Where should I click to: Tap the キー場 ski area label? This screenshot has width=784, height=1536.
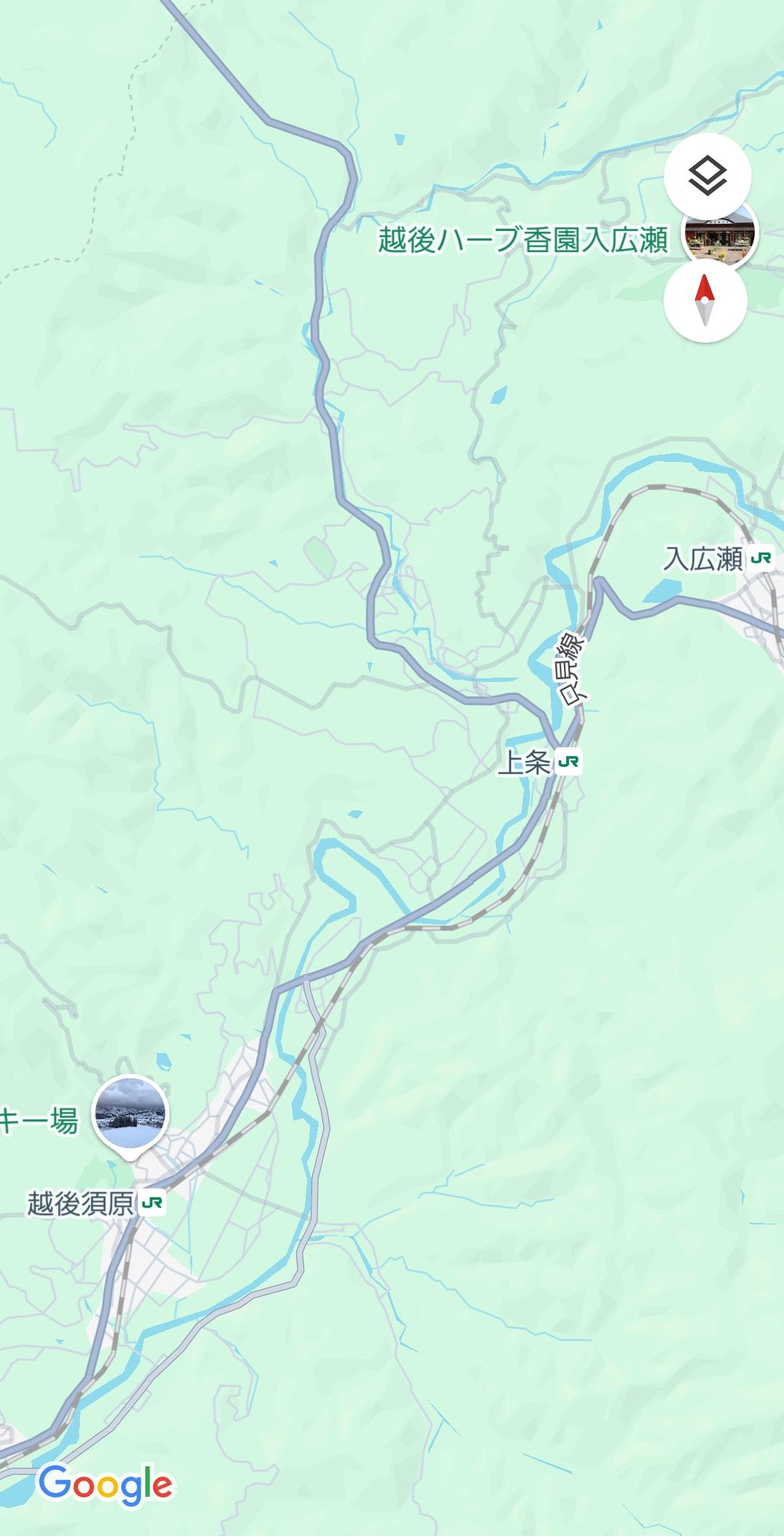38,1122
